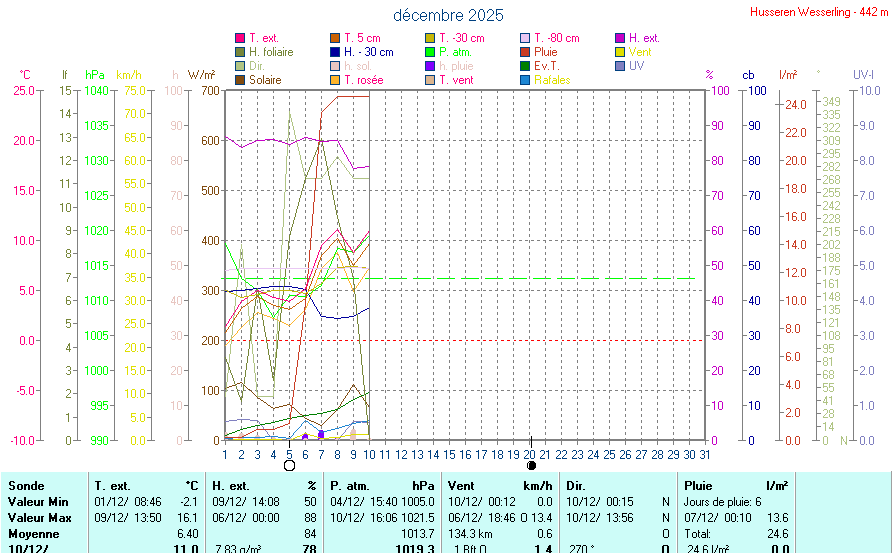Click the T. rosée orange legend swatch

pyautogui.click(x=335, y=80)
